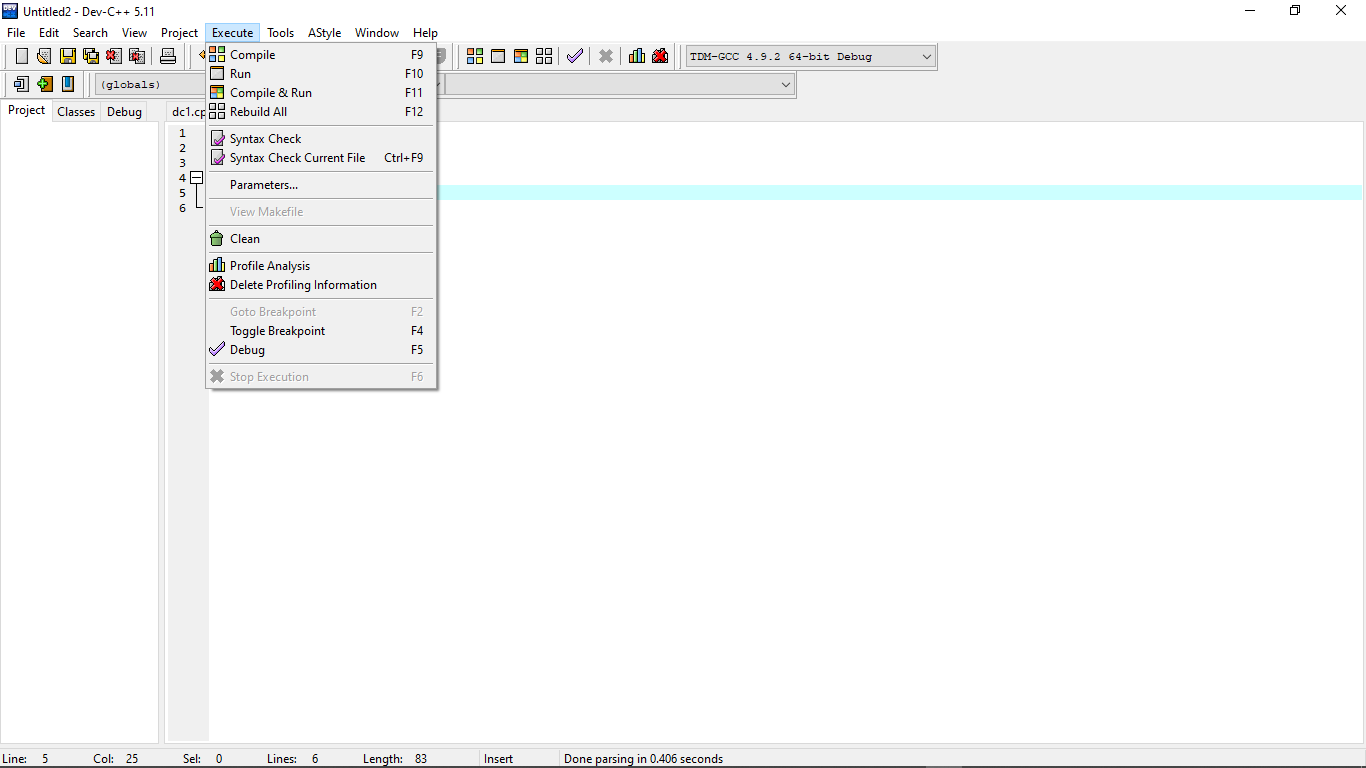The image size is (1366, 768).
Task: Open the Search menu
Action: [90, 33]
